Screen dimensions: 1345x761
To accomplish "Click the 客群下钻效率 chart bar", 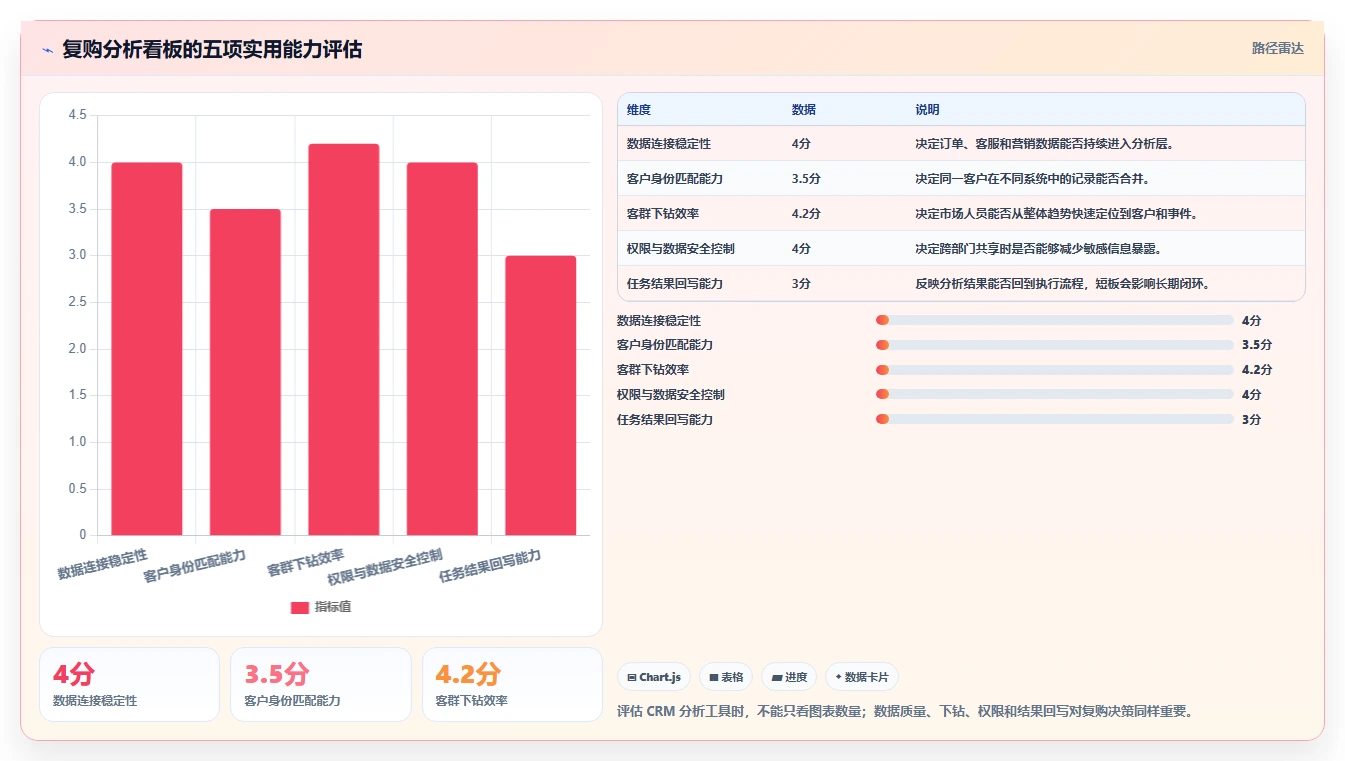I will (x=344, y=339).
